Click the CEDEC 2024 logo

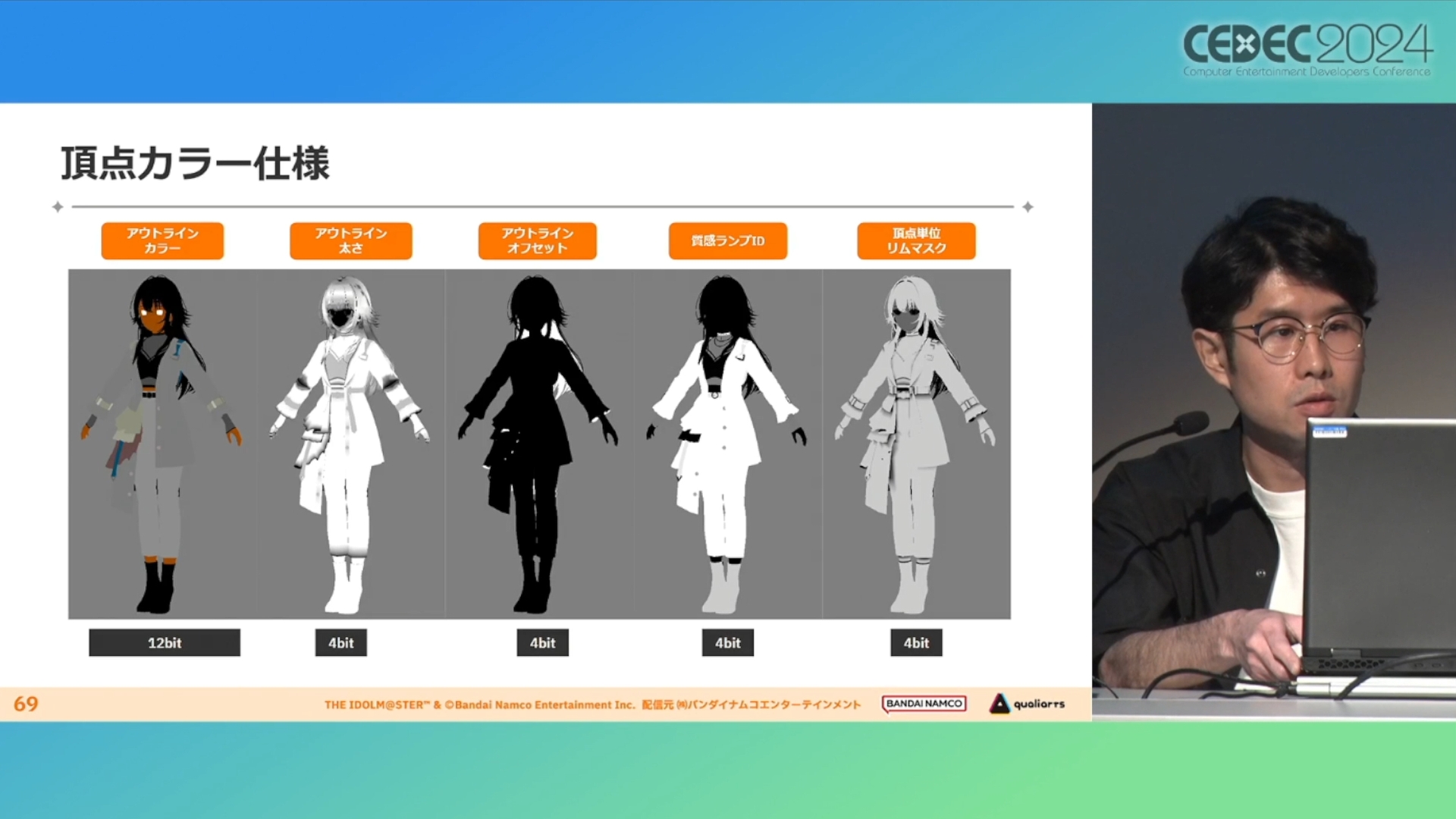pos(1307,50)
